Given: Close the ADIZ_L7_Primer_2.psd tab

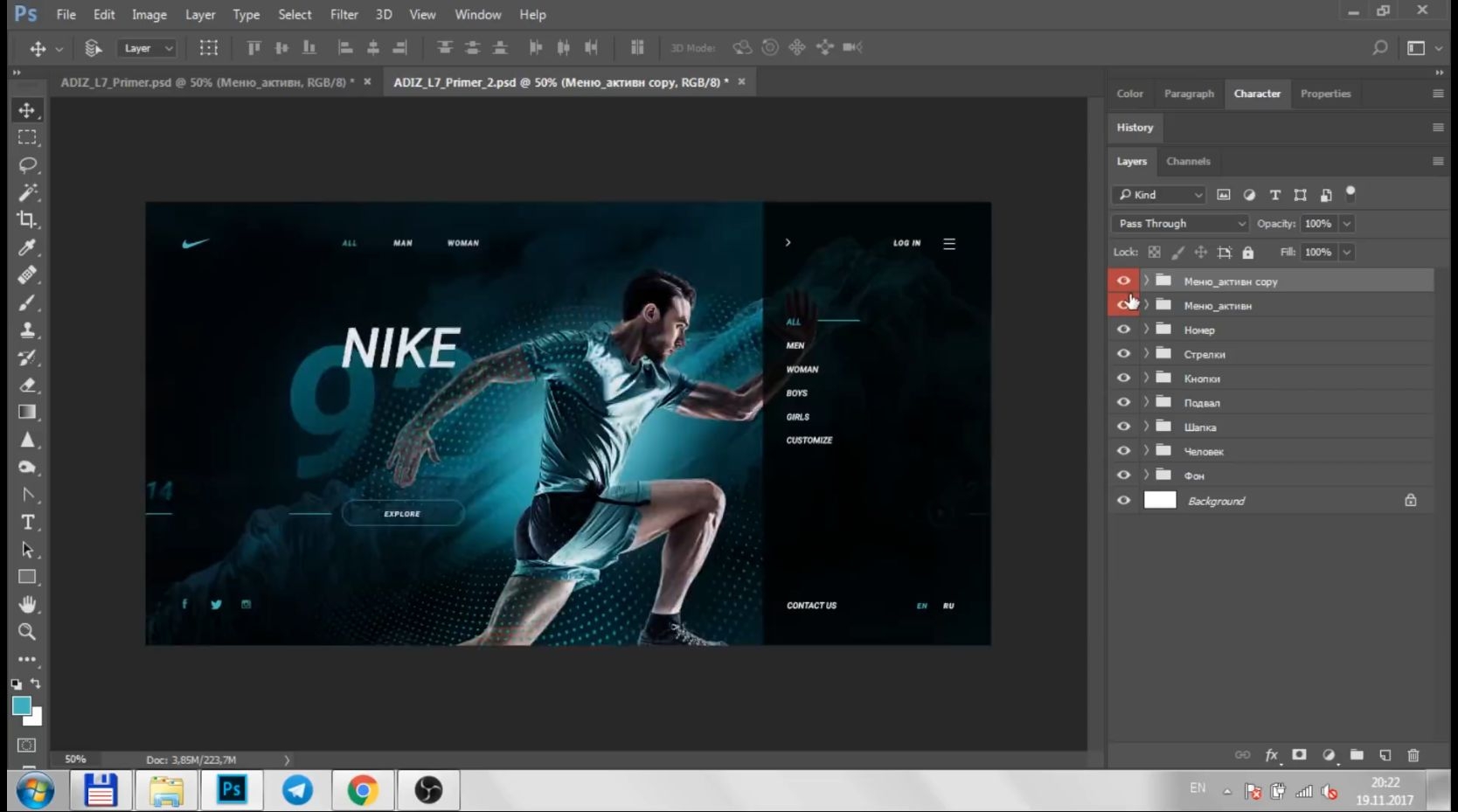Looking at the screenshot, I should (741, 81).
